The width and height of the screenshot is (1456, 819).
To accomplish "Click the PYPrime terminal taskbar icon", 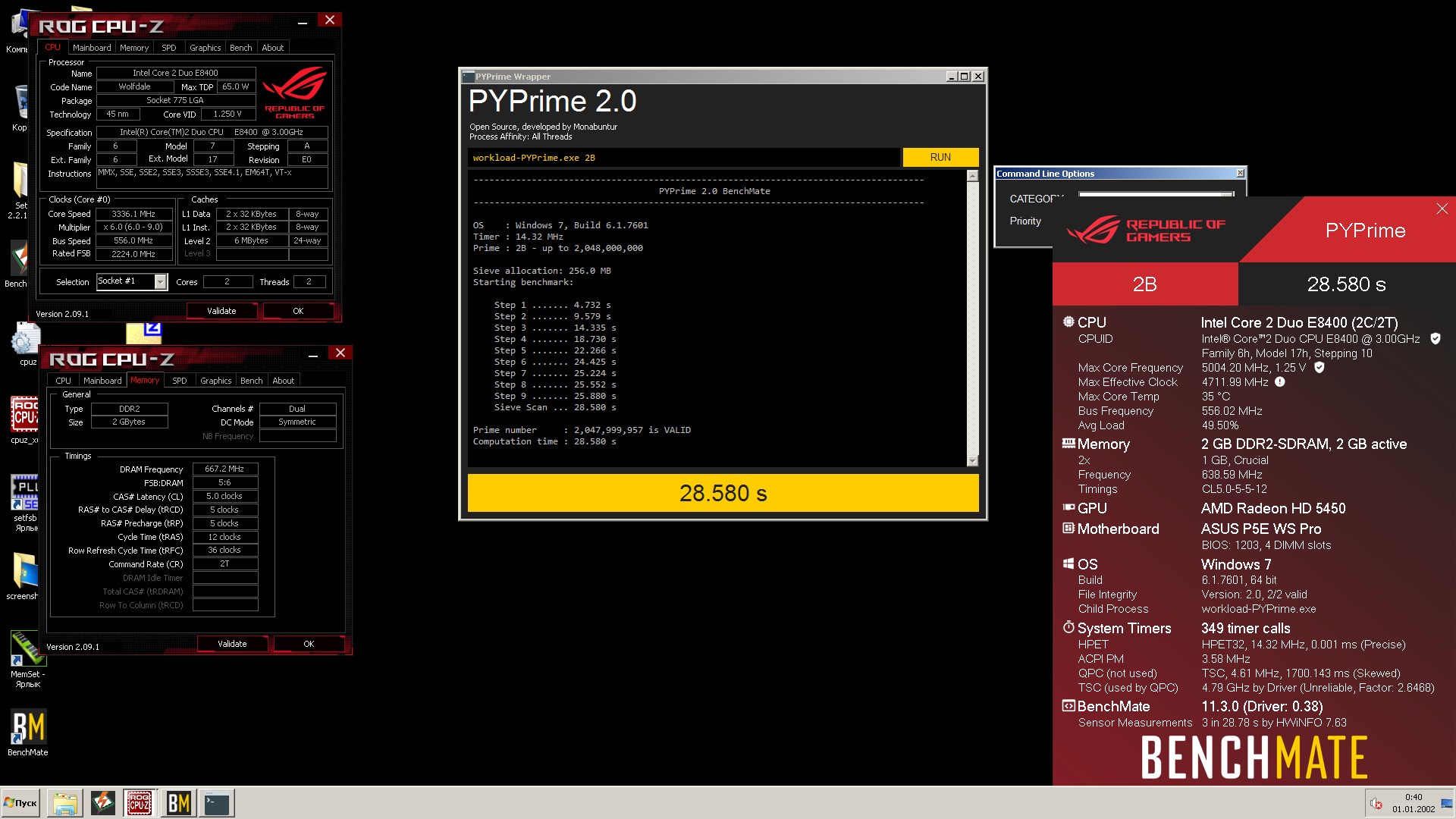I will [x=217, y=803].
